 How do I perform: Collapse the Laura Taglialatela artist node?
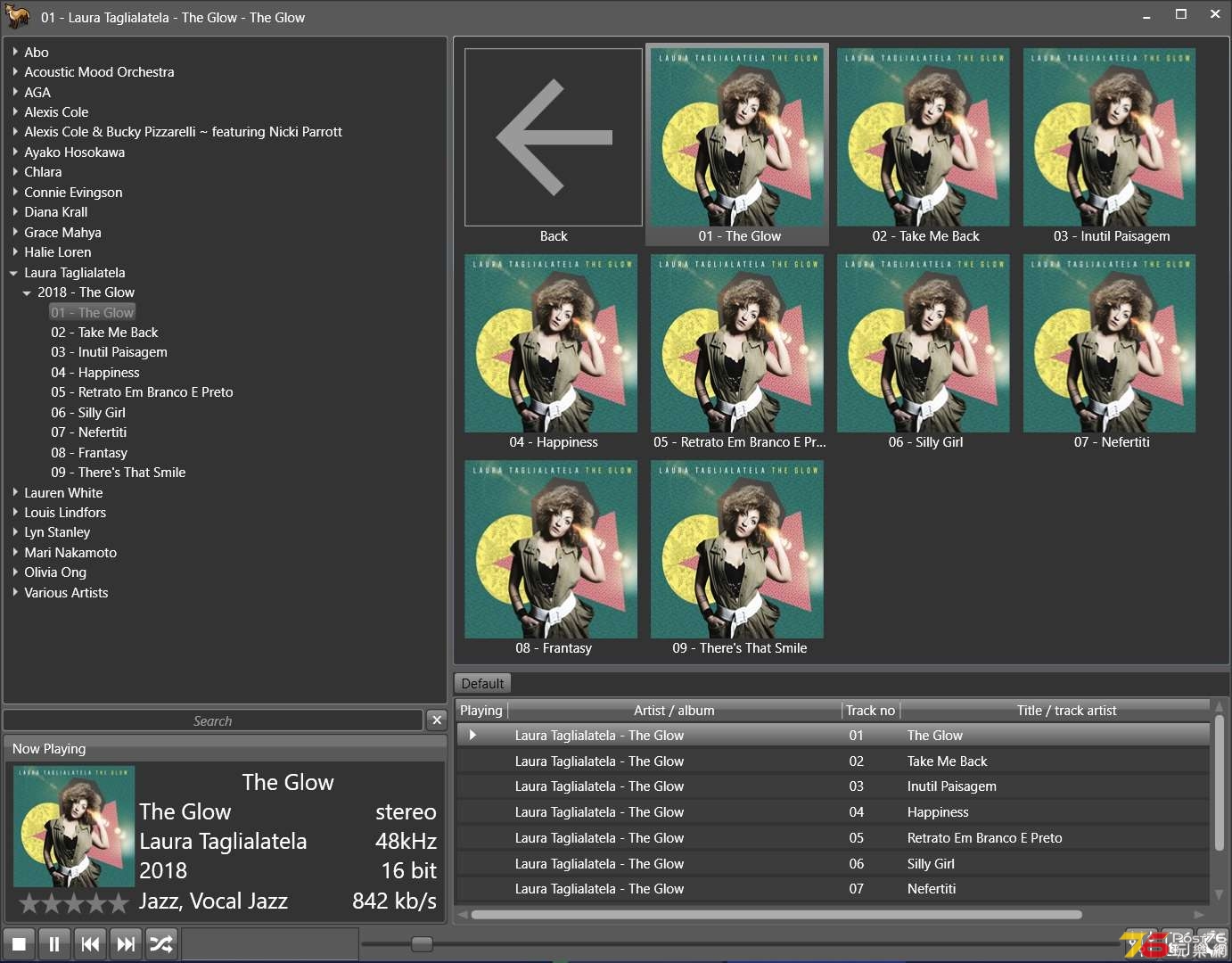click(x=14, y=273)
